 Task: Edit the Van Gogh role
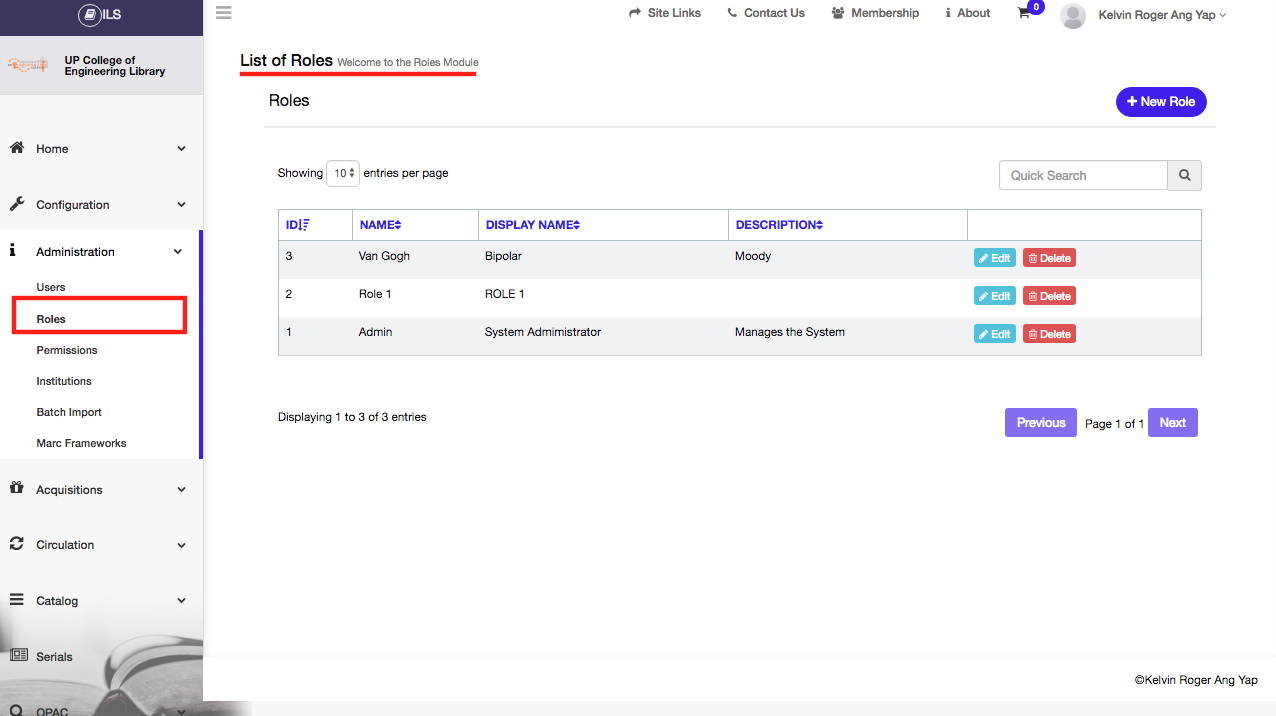click(x=994, y=258)
